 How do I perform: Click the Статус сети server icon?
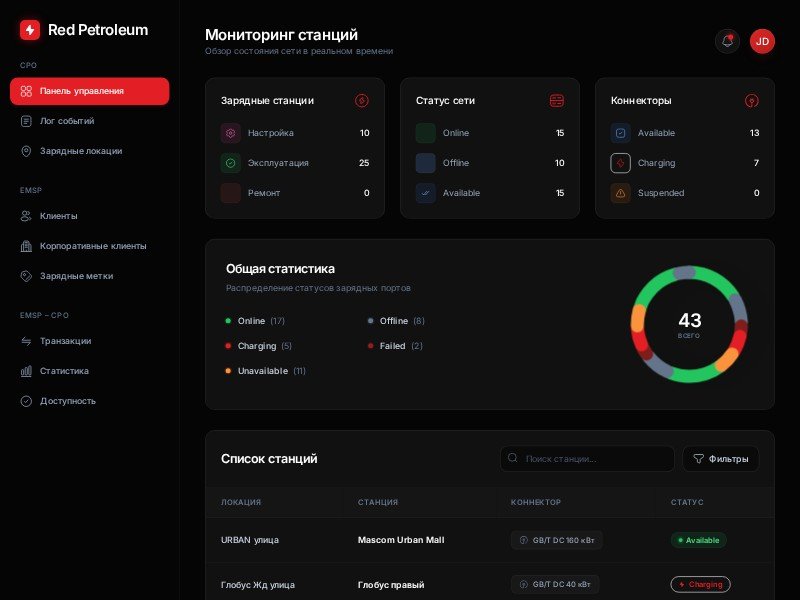point(557,101)
